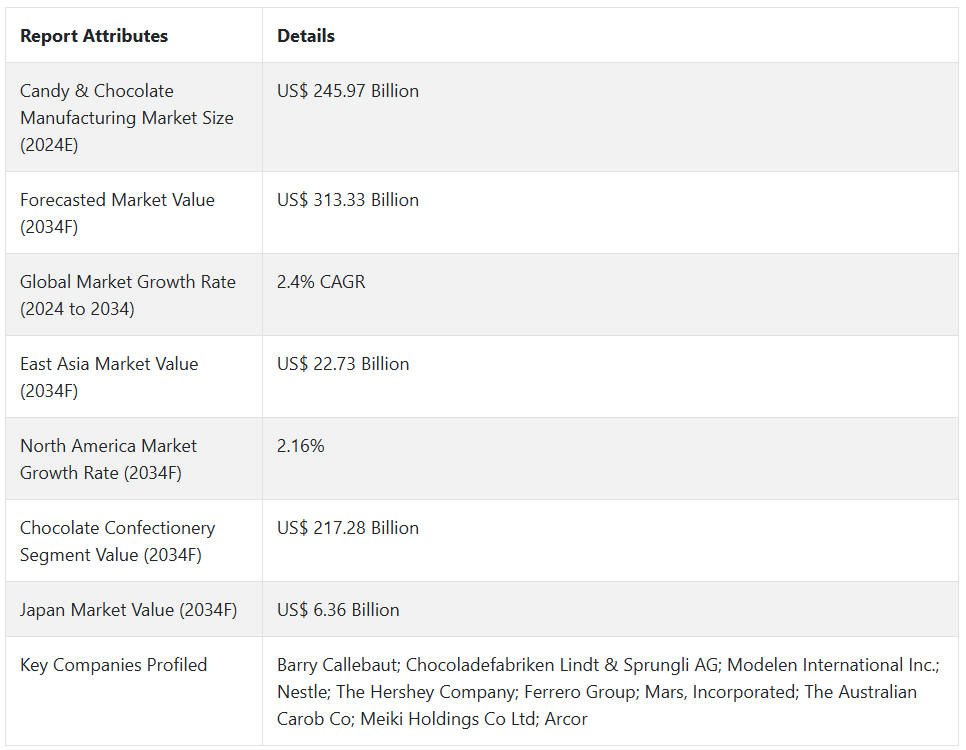This screenshot has width=966, height=750.
Task: Select the Chocolate Confectionery Segment Value cell
Action: (x=117, y=541)
